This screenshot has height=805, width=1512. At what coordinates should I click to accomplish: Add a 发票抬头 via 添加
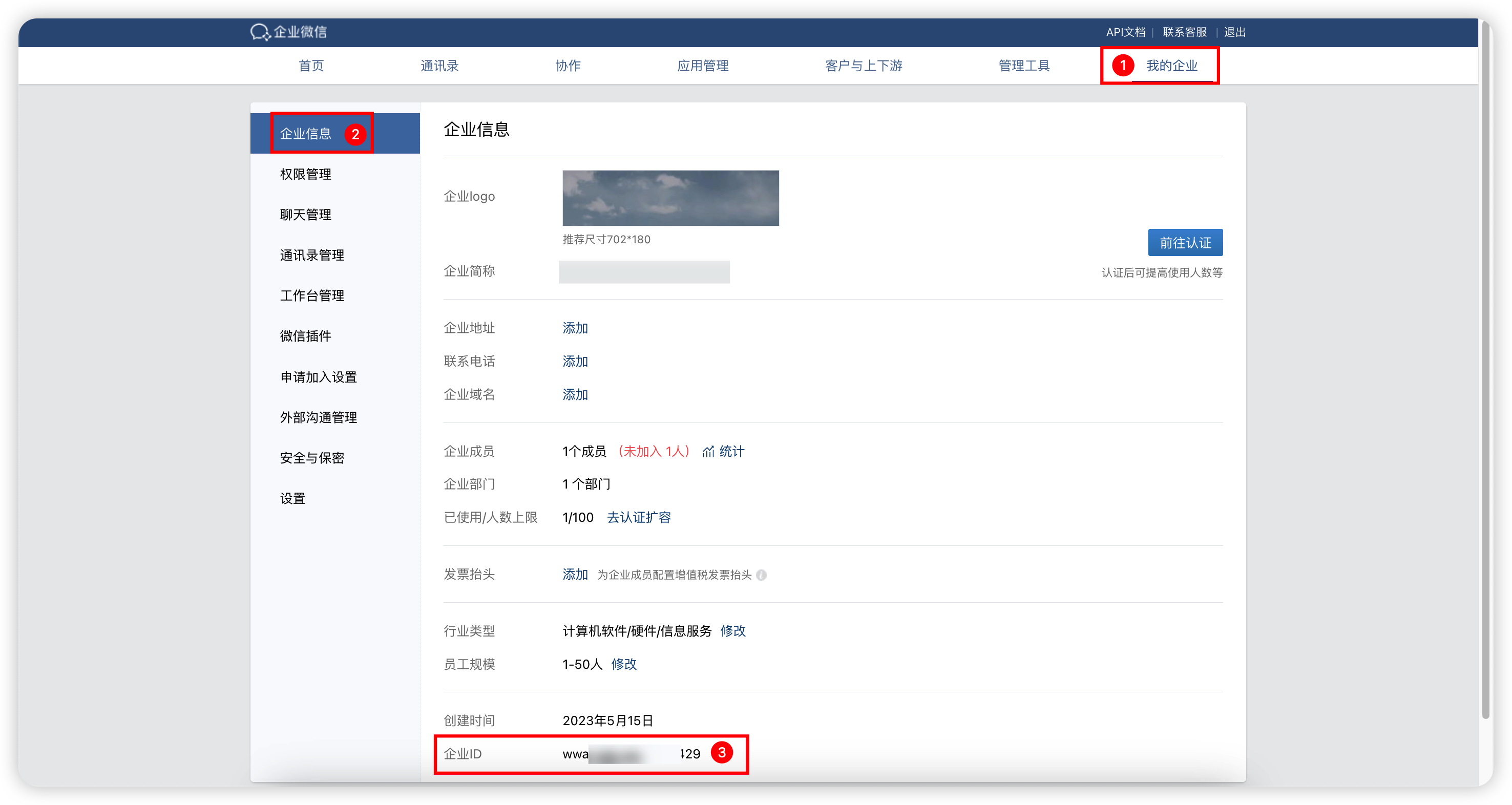575,575
